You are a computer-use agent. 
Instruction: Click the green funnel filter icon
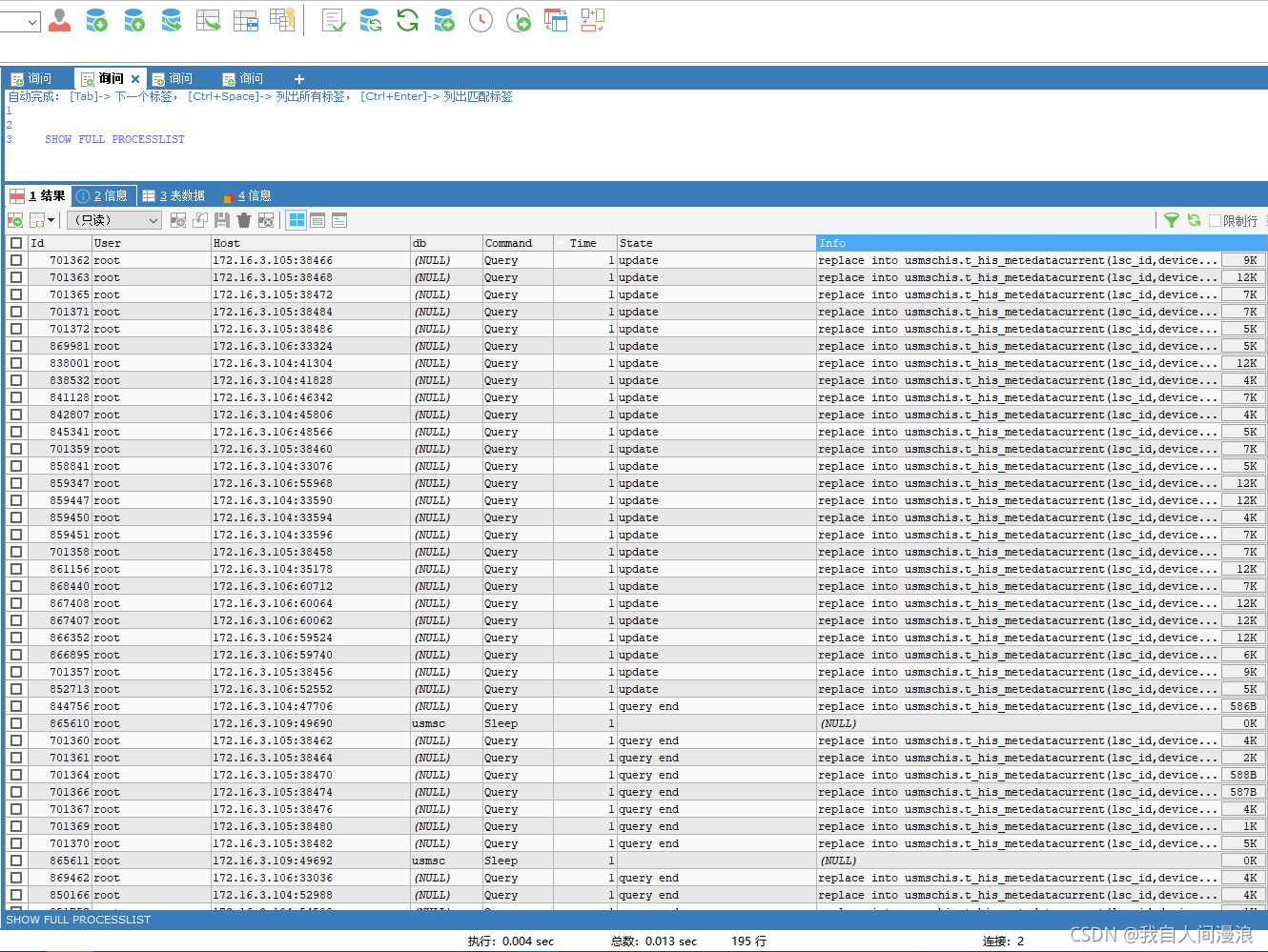click(x=1172, y=220)
